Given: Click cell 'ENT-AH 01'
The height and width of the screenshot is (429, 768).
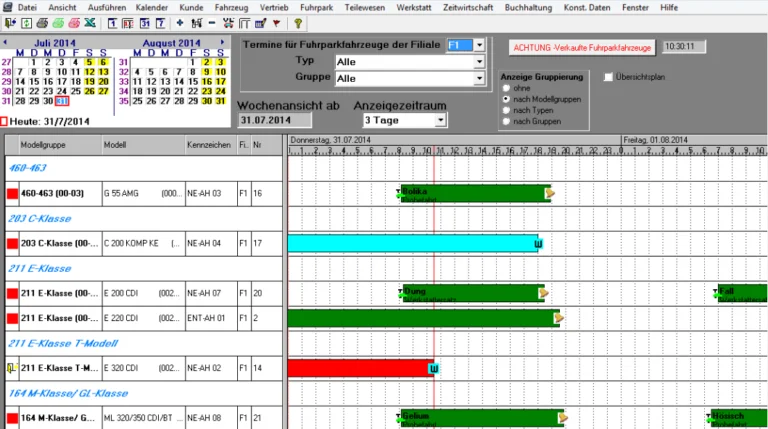Looking at the screenshot, I should (x=211, y=318).
